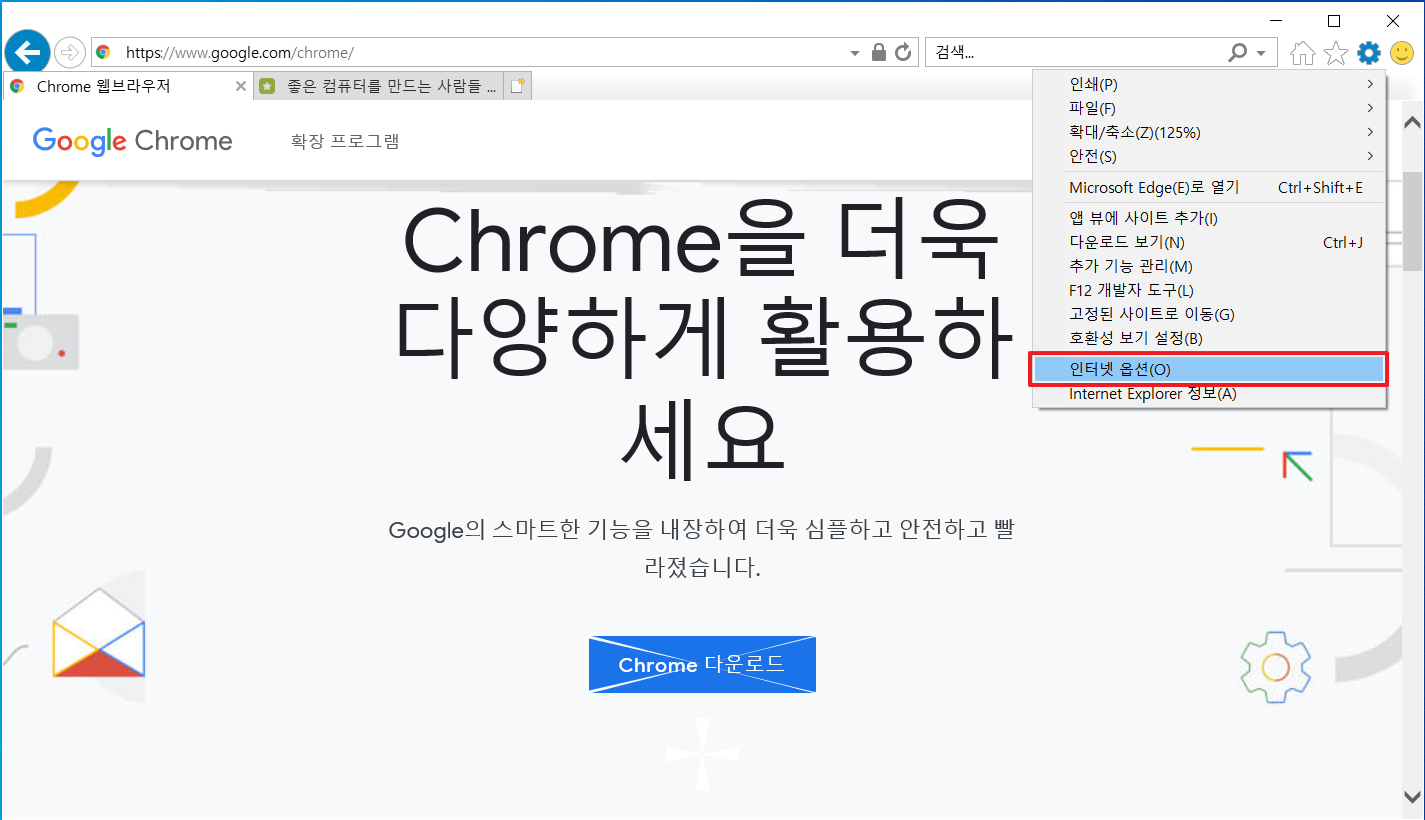Click the magnifier search icon
The image size is (1425, 820).
click(1238, 52)
